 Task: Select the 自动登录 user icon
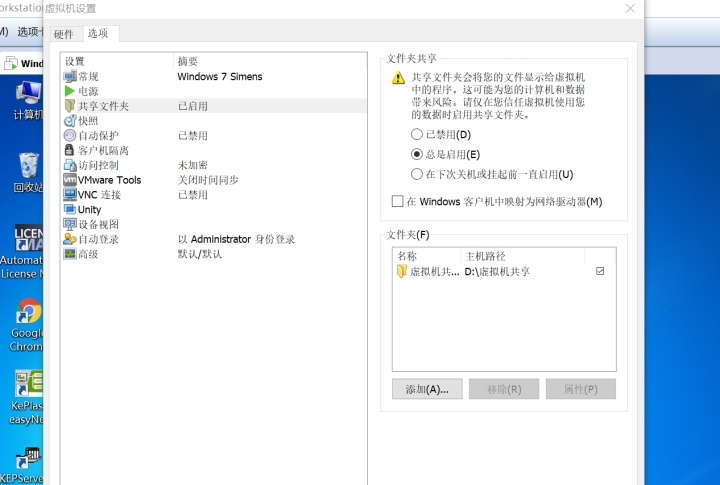click(x=70, y=239)
